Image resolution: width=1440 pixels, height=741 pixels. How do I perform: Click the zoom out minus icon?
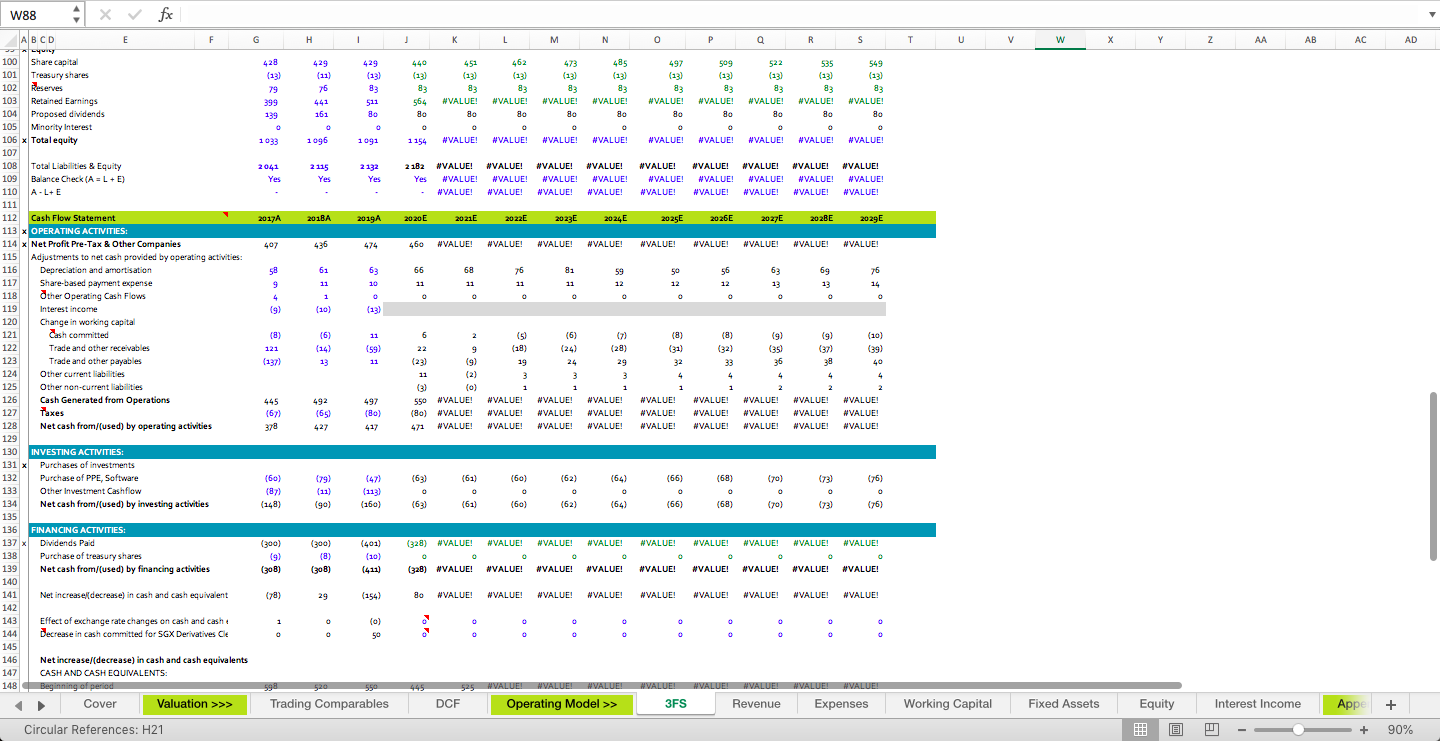[1243, 730]
